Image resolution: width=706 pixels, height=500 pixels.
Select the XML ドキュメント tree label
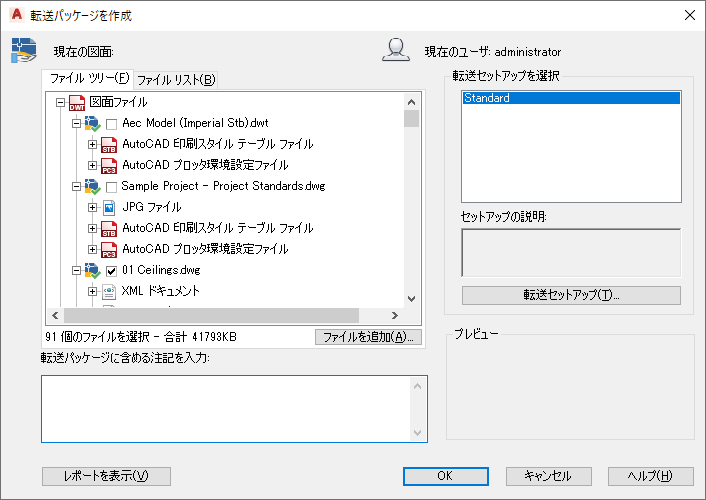point(160,291)
